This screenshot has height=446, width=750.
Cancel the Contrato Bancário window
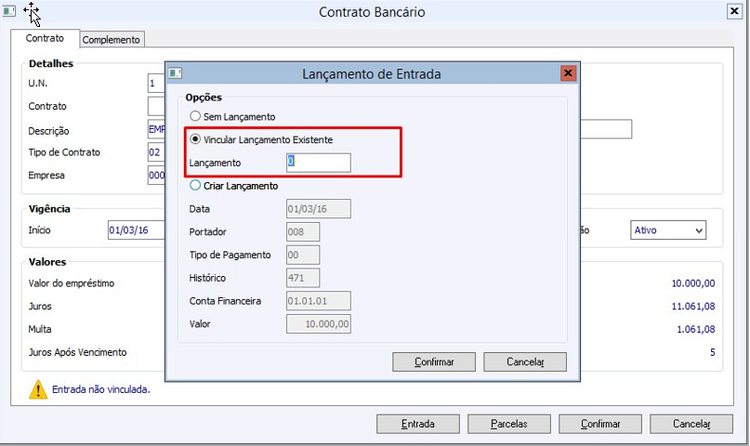pyautogui.click(x=691, y=424)
